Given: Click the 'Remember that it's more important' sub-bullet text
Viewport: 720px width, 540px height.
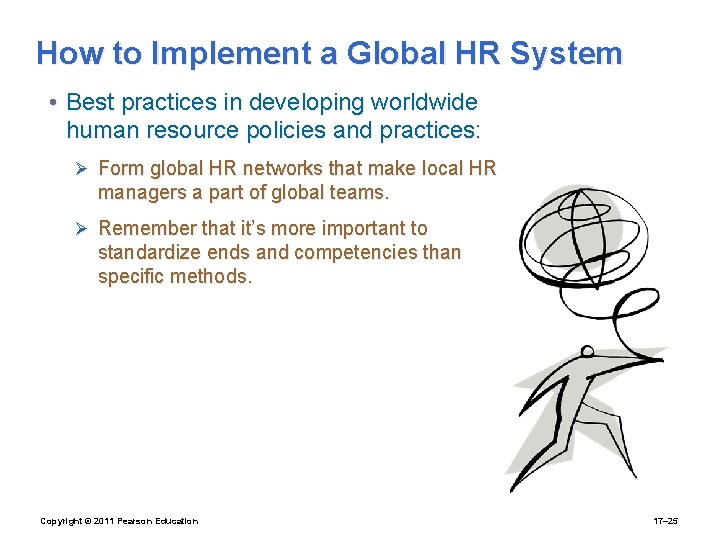Looking at the screenshot, I should coord(279,252).
